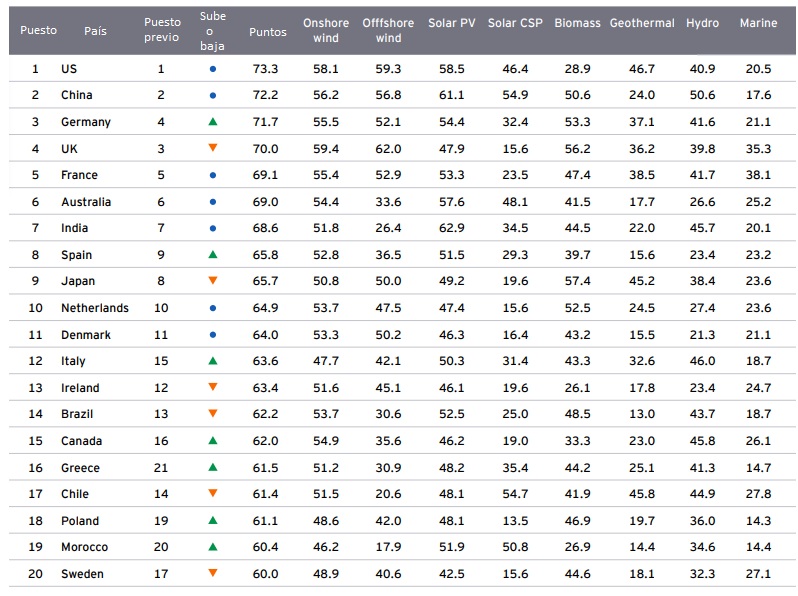Click the blue dot in the US row
Image resolution: width=798 pixels, height=596 pixels.
[212, 69]
